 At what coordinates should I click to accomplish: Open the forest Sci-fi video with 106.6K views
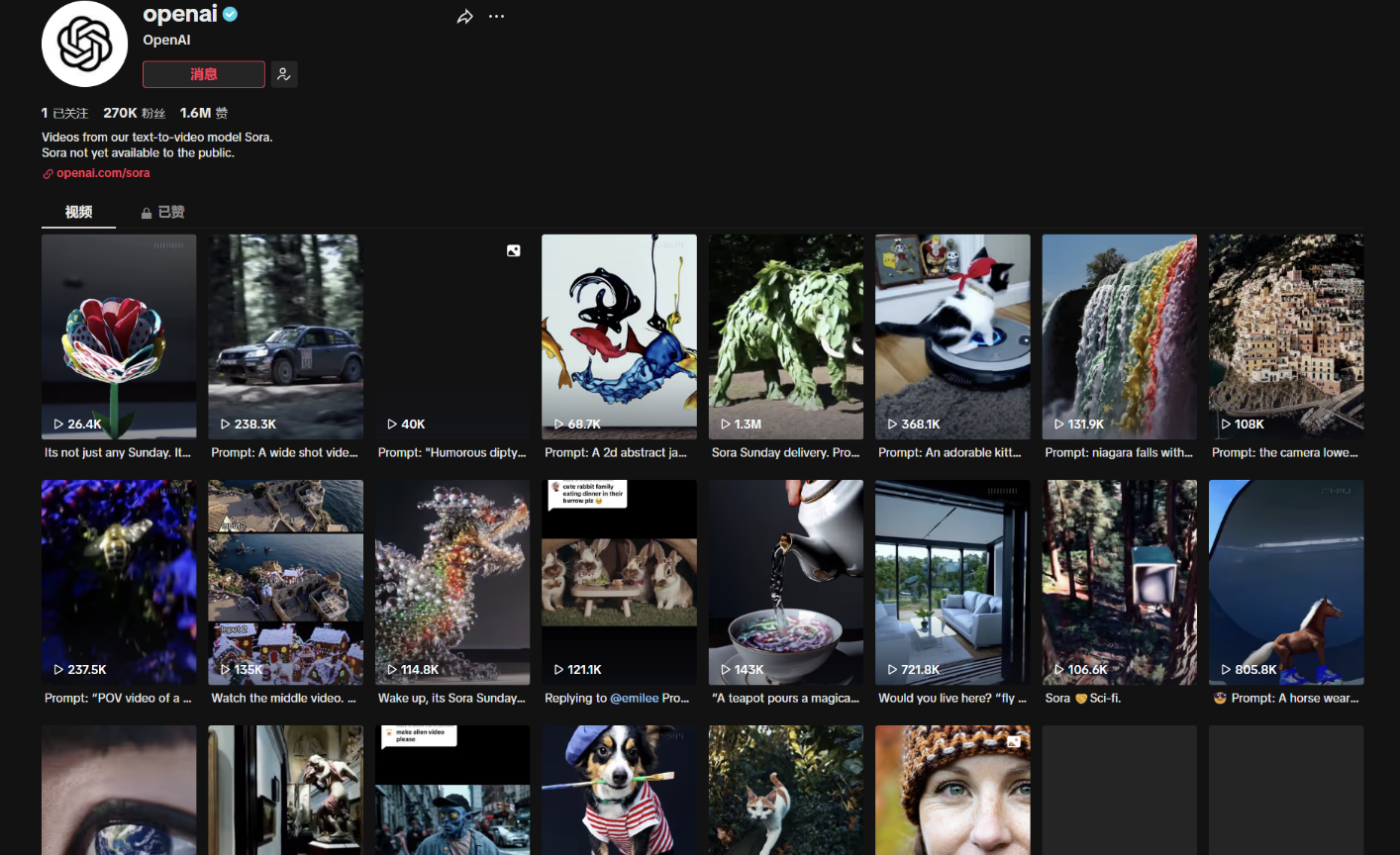(x=1120, y=582)
